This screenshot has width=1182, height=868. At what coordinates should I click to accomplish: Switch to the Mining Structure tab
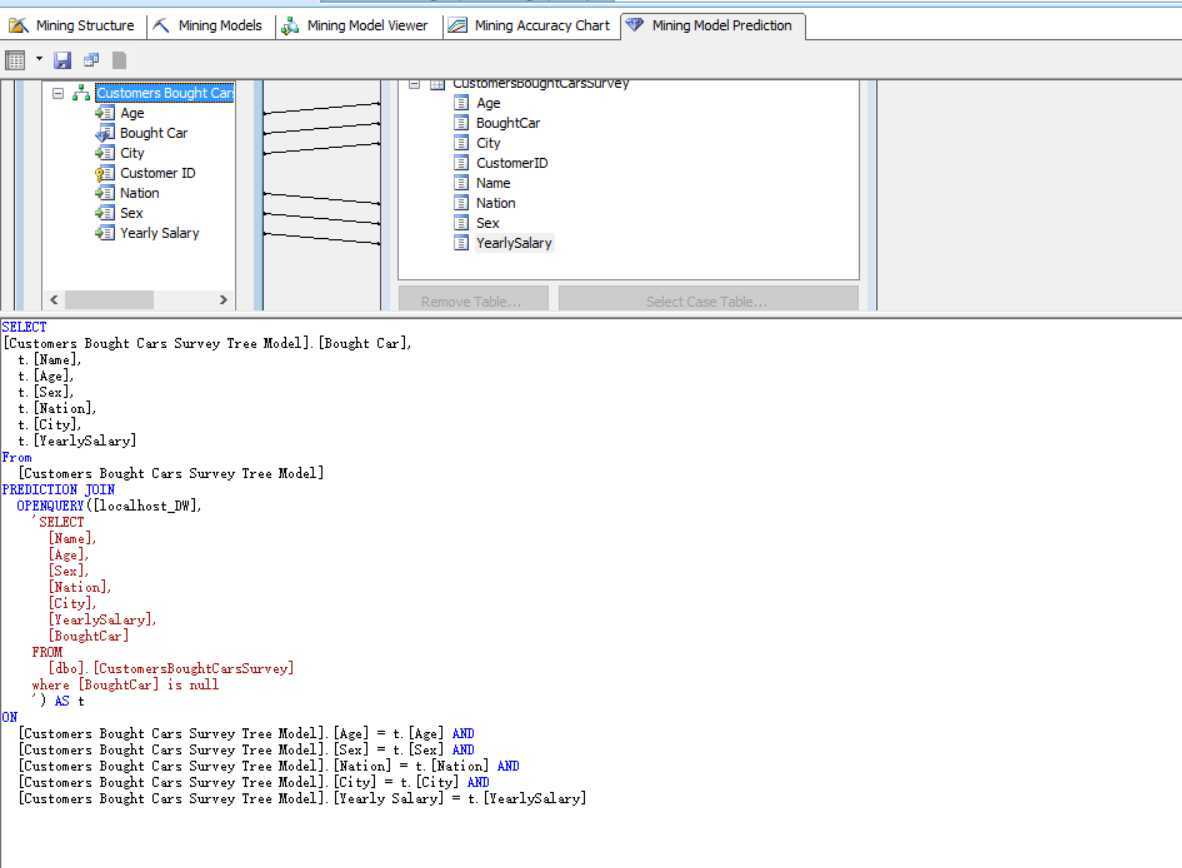[x=72, y=26]
